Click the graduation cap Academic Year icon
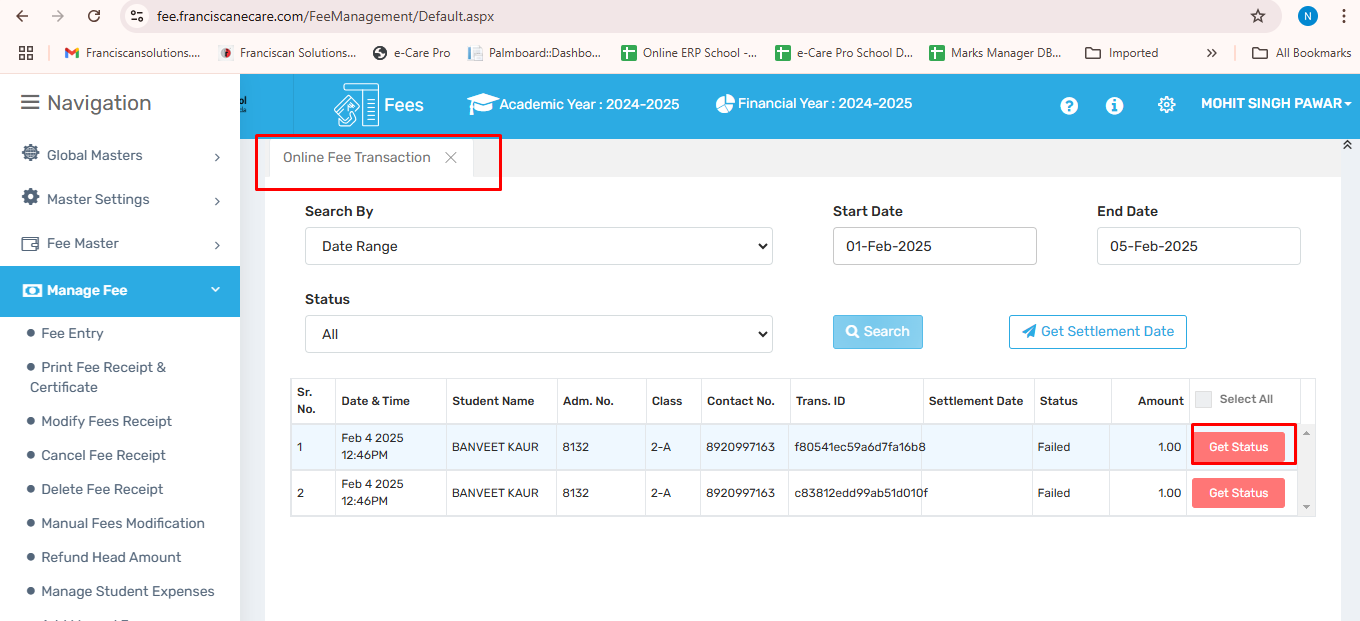 pos(482,104)
